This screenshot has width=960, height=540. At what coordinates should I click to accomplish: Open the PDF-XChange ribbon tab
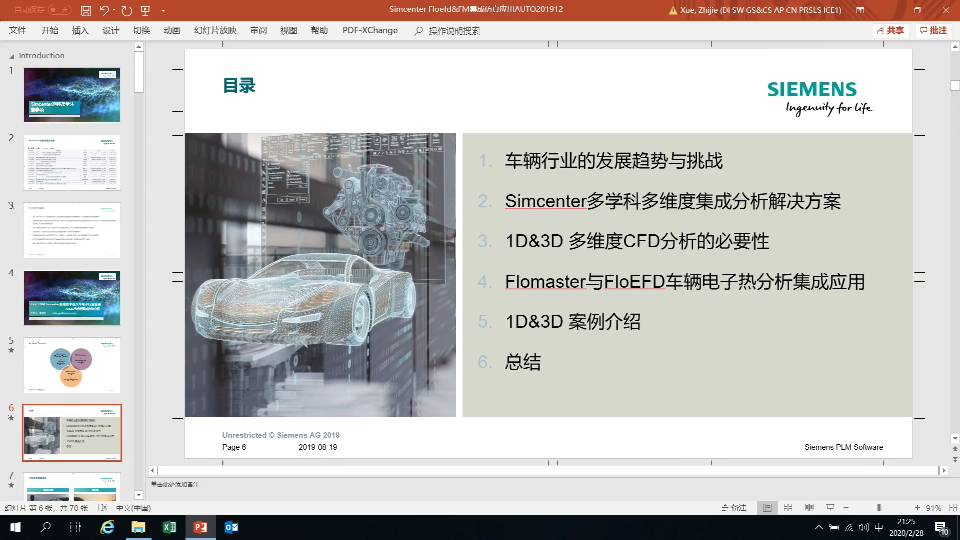pyautogui.click(x=370, y=30)
